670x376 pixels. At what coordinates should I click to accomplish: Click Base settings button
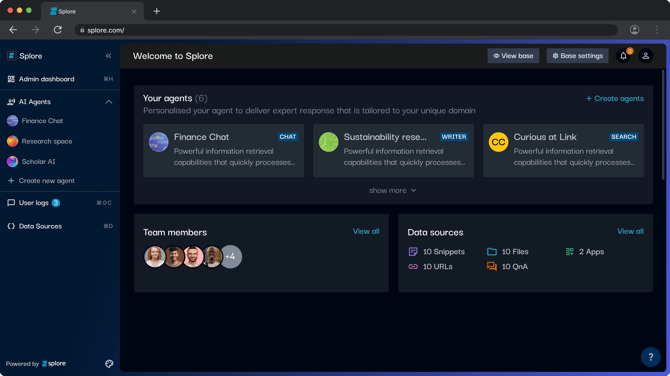pyautogui.click(x=578, y=56)
